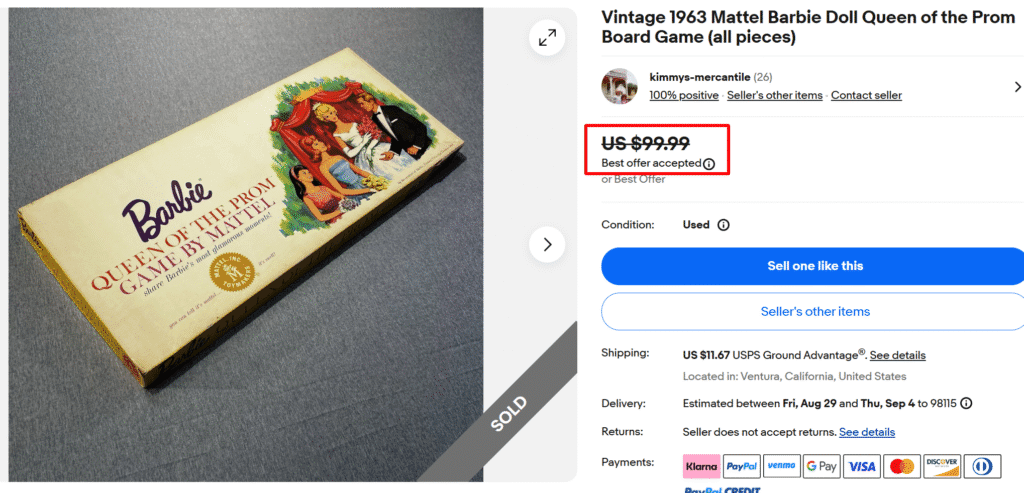
Task: Click the Contact seller link
Action: (x=866, y=96)
